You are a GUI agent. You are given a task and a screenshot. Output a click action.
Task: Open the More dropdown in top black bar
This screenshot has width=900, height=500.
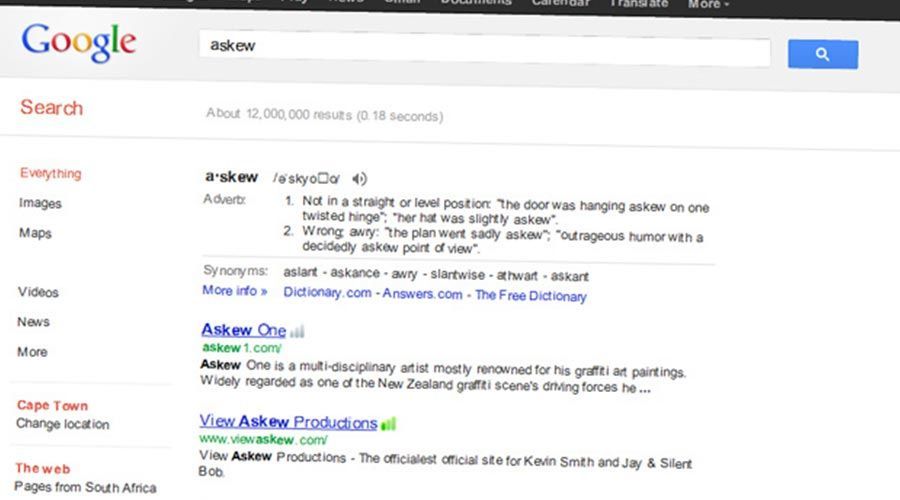(708, 4)
